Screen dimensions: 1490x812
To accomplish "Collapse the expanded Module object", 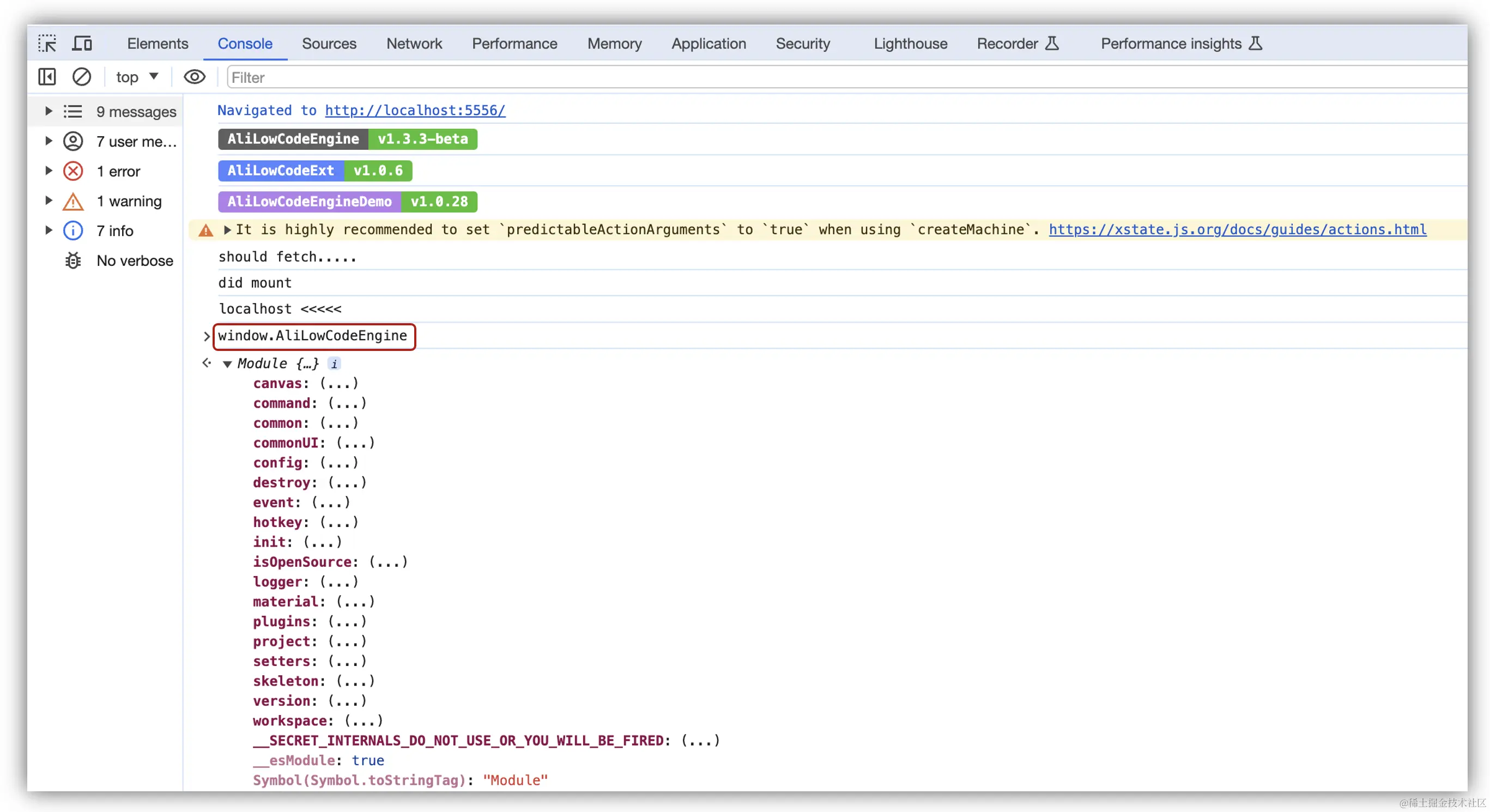I will pyautogui.click(x=228, y=364).
